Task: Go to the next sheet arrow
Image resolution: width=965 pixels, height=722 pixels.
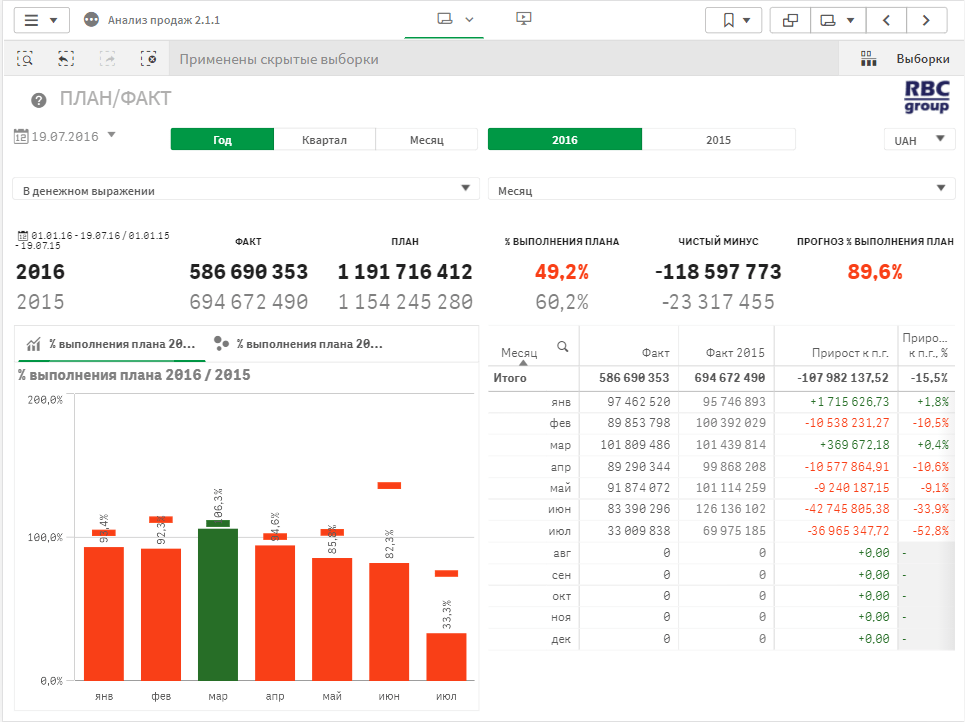Action: tap(927, 20)
